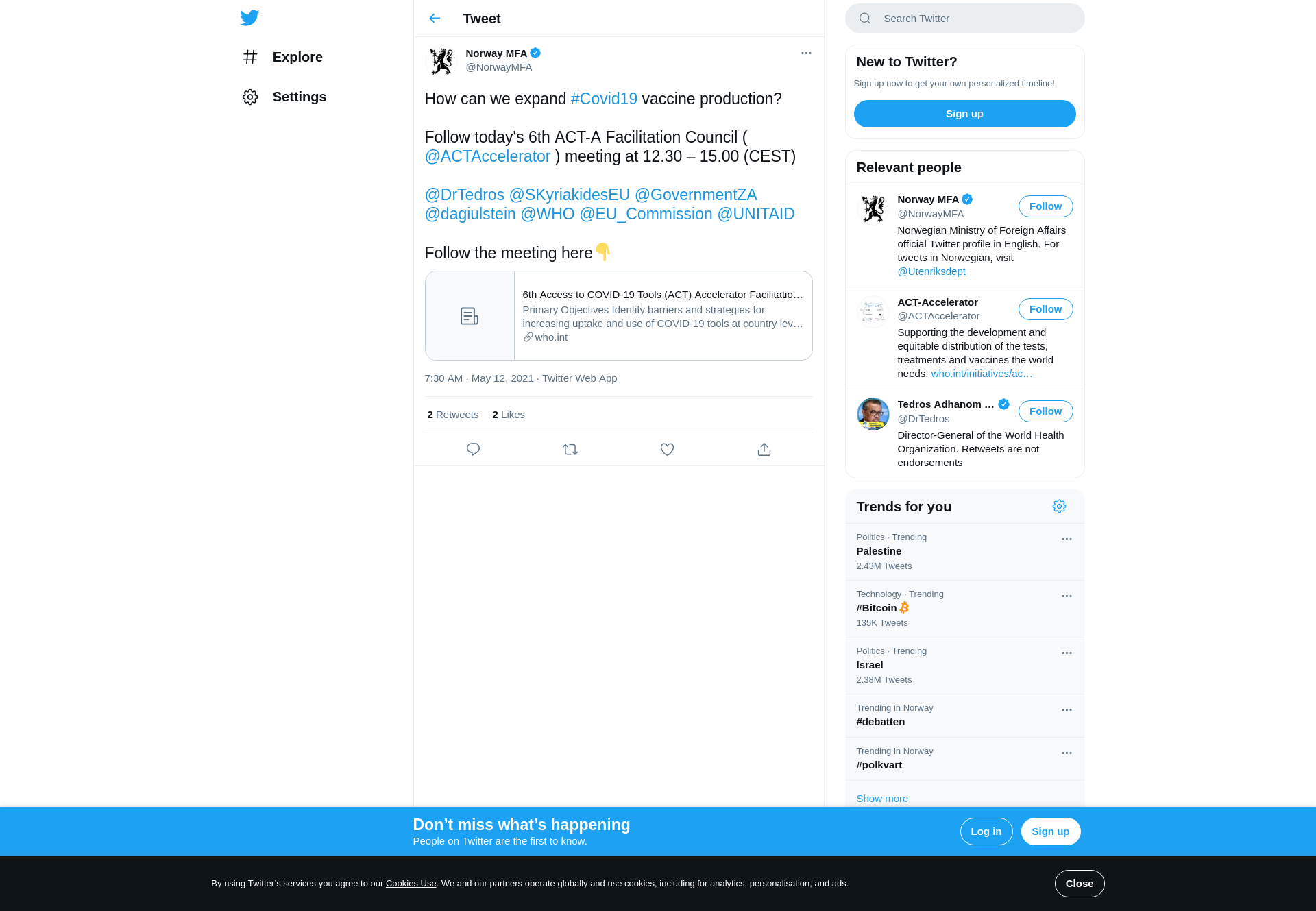Open the who.int link preview card
Screen dimensions: 1316x911
[618, 316]
